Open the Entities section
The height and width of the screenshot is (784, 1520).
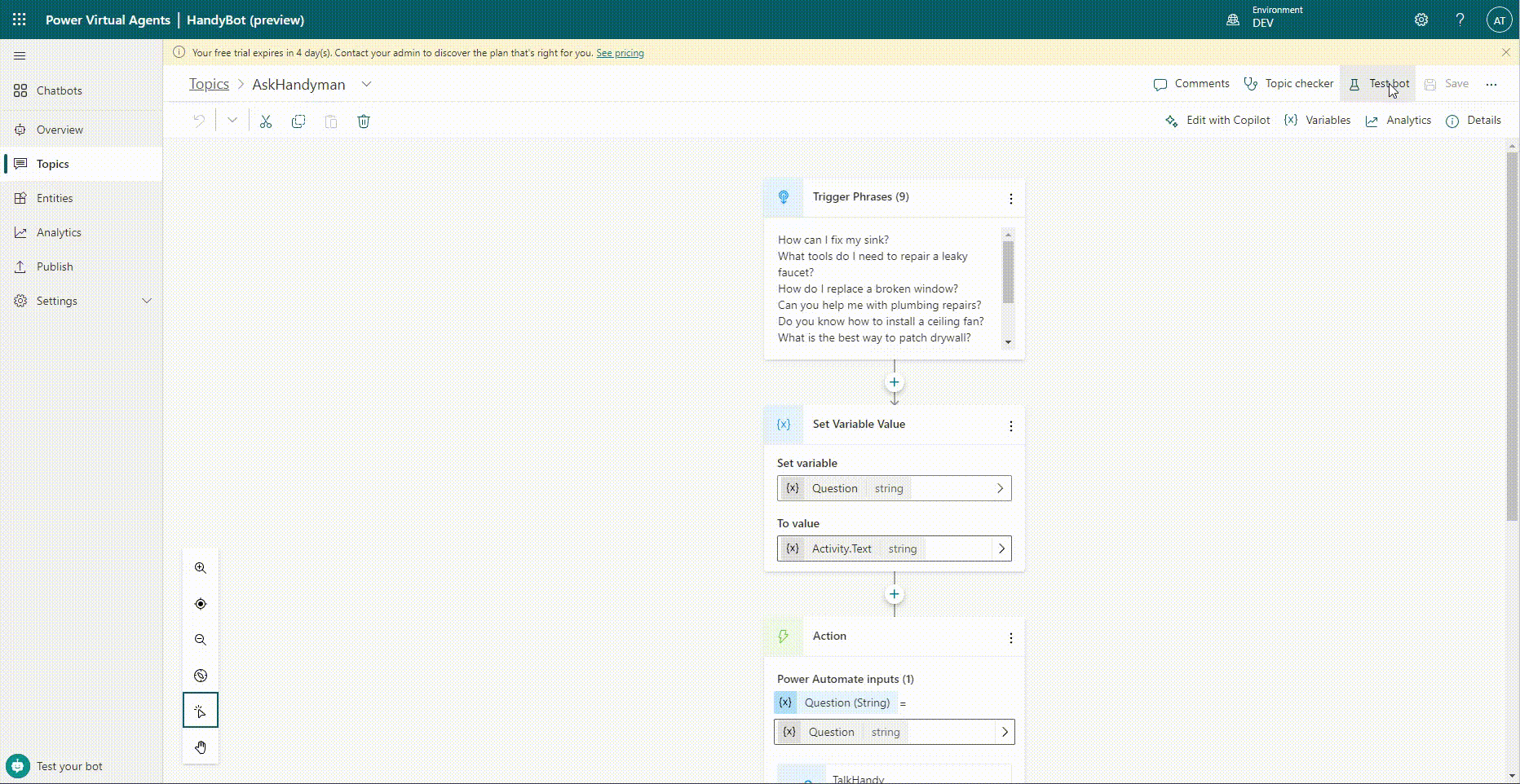55,197
